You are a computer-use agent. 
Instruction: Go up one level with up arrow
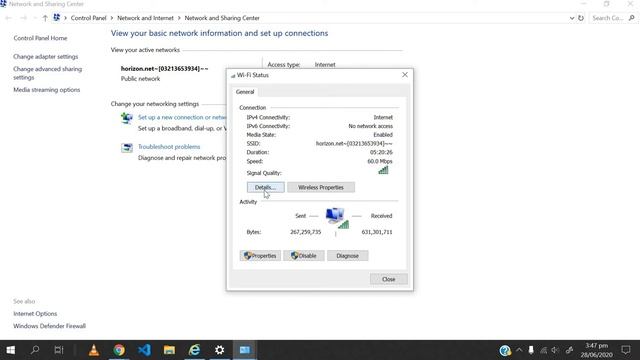point(45,18)
